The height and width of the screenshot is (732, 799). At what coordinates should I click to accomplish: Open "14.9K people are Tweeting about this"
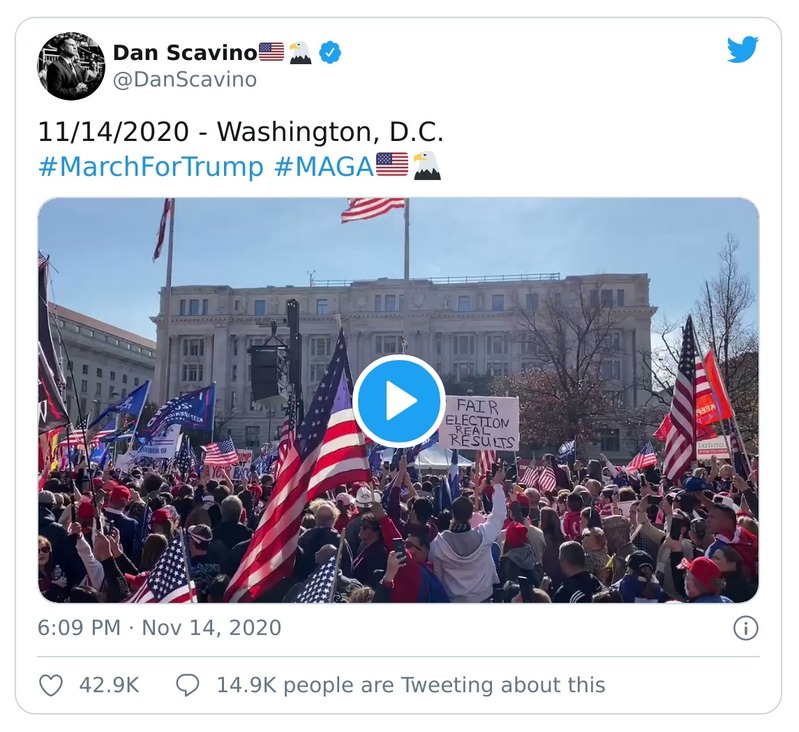click(410, 685)
